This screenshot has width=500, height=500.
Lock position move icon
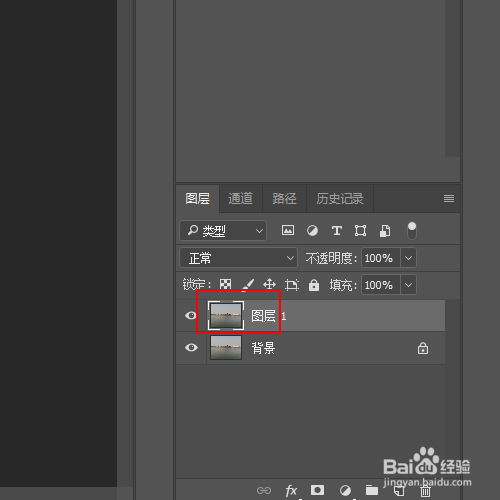[x=269, y=285]
